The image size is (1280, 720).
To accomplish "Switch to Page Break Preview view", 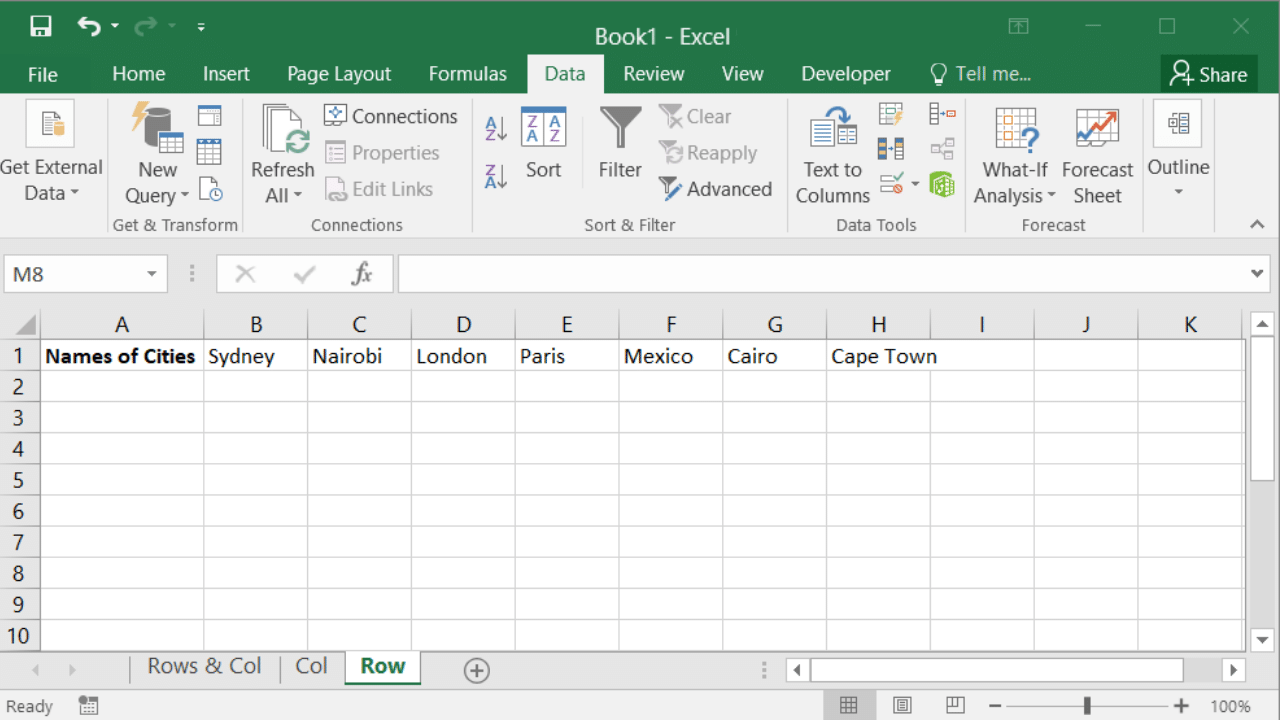I will coord(955,706).
